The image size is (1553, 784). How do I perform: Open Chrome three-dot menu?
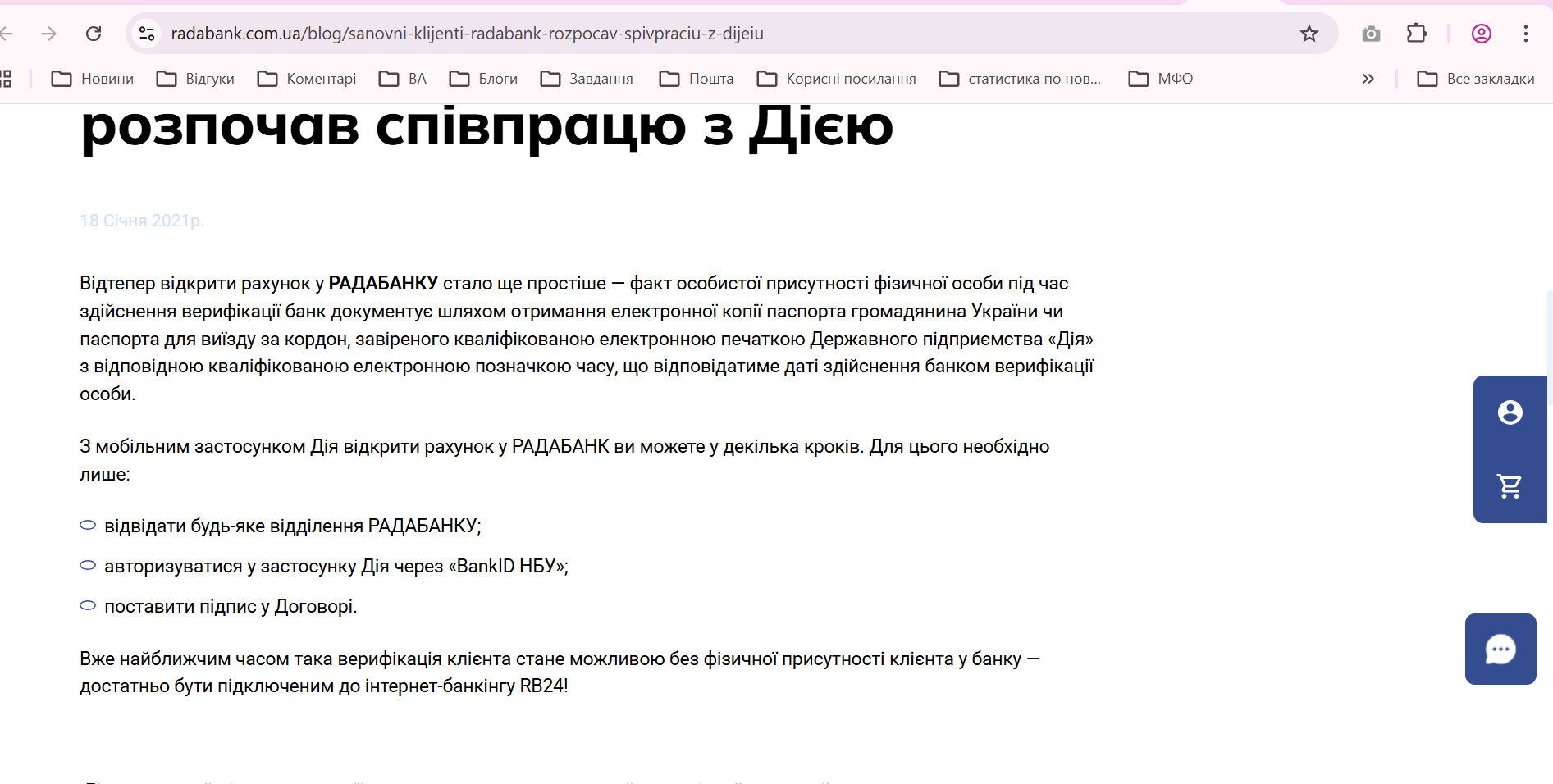pyautogui.click(x=1526, y=34)
